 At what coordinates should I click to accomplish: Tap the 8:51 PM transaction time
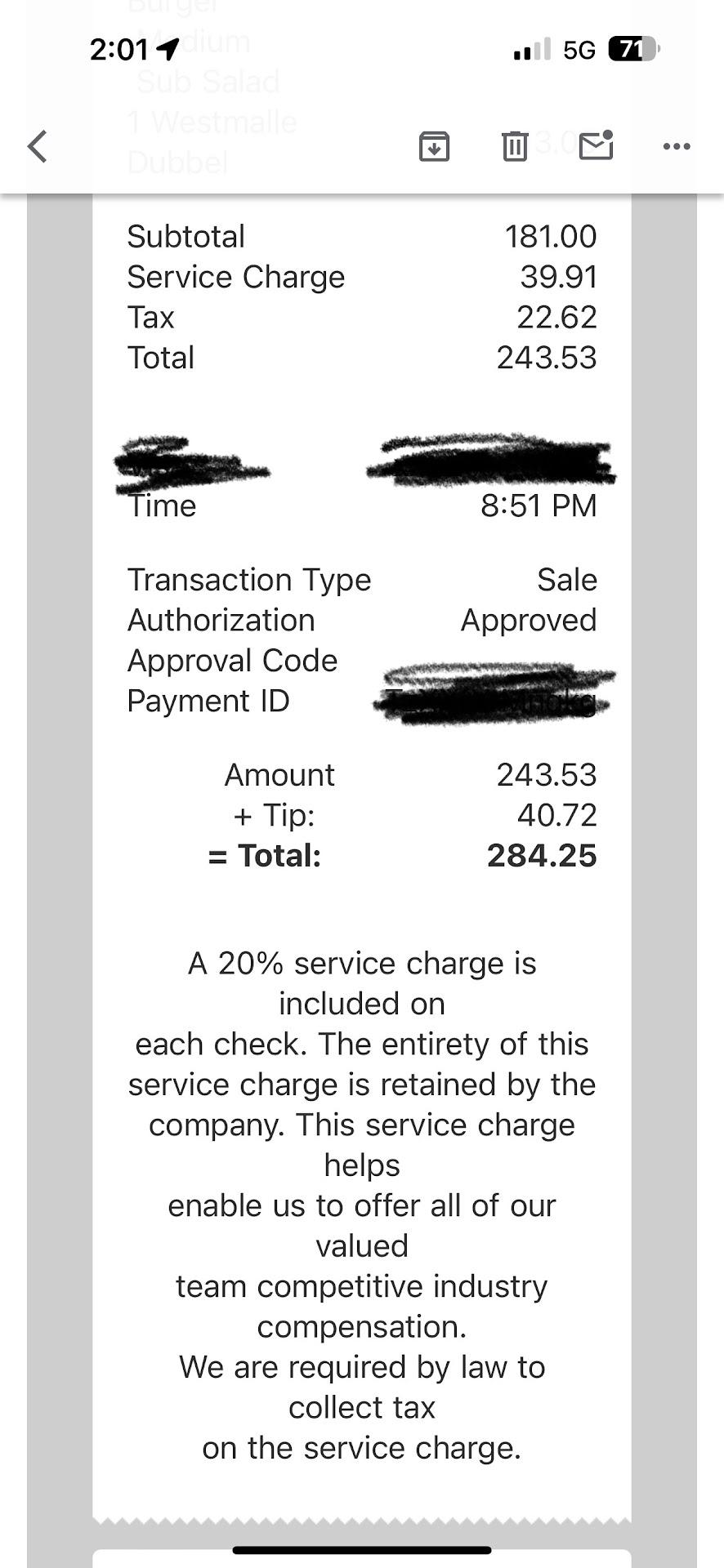539,506
